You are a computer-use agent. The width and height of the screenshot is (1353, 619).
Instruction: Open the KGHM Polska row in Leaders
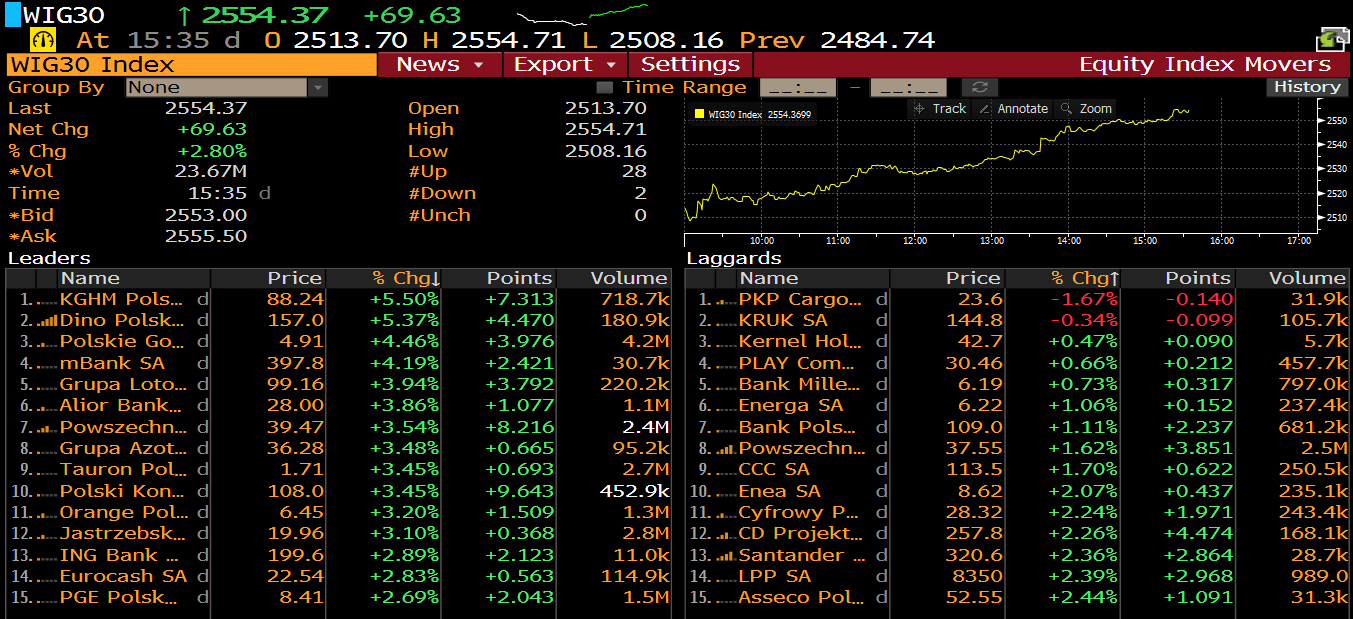pos(122,299)
